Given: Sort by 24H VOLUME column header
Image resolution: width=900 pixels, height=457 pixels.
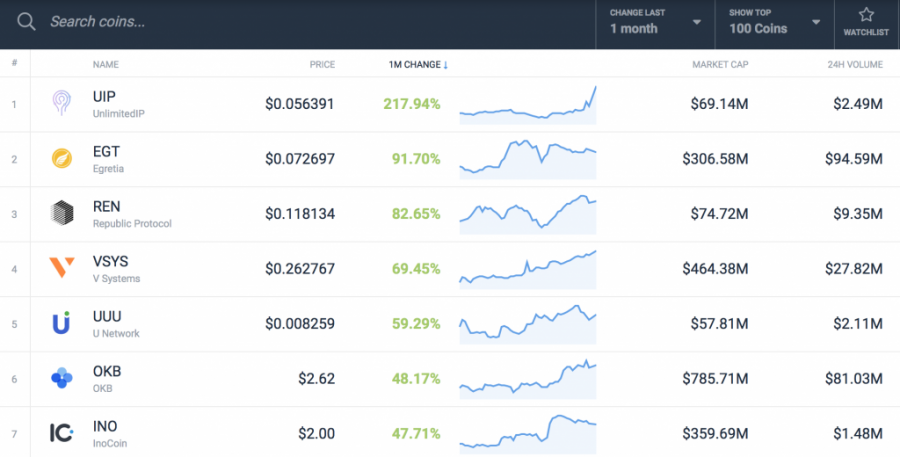Looking at the screenshot, I should click(x=855, y=65).
